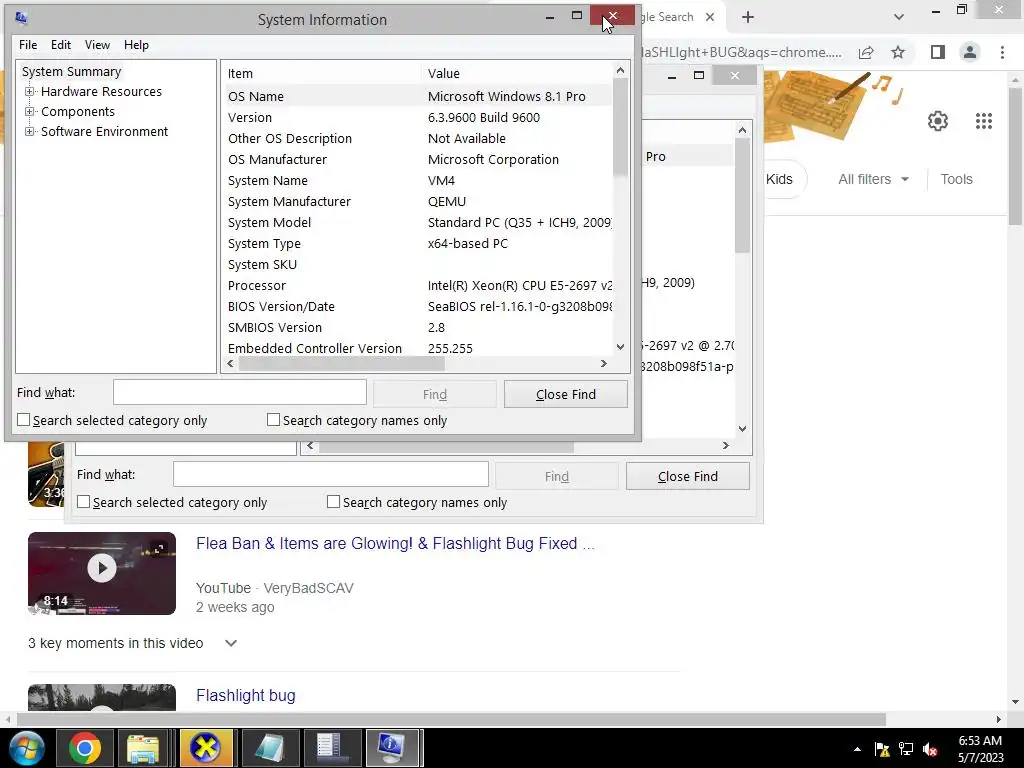Bookmark this page with the star icon
This screenshot has height=768, width=1024.
[x=898, y=52]
